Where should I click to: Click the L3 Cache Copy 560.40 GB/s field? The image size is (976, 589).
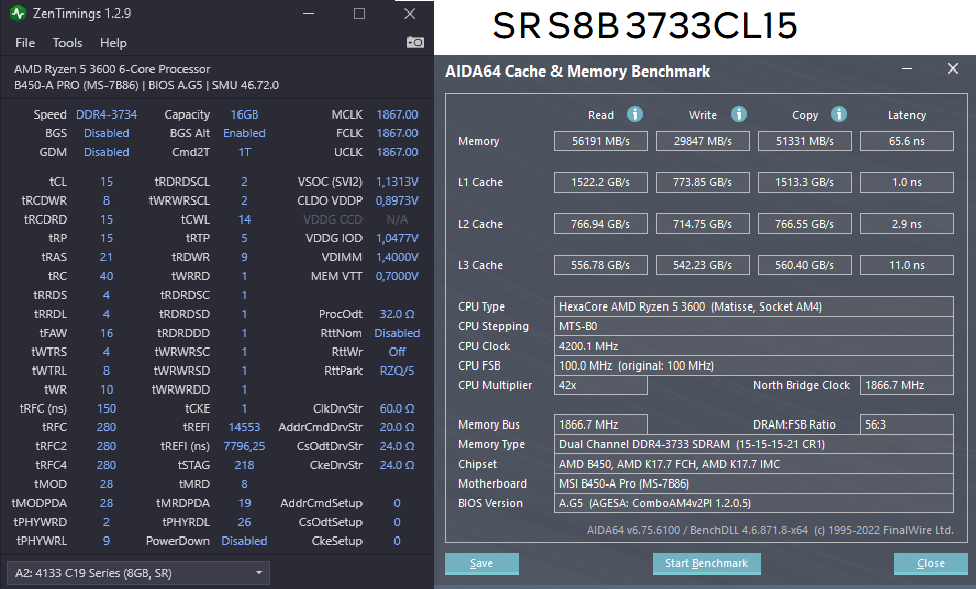[x=805, y=265]
